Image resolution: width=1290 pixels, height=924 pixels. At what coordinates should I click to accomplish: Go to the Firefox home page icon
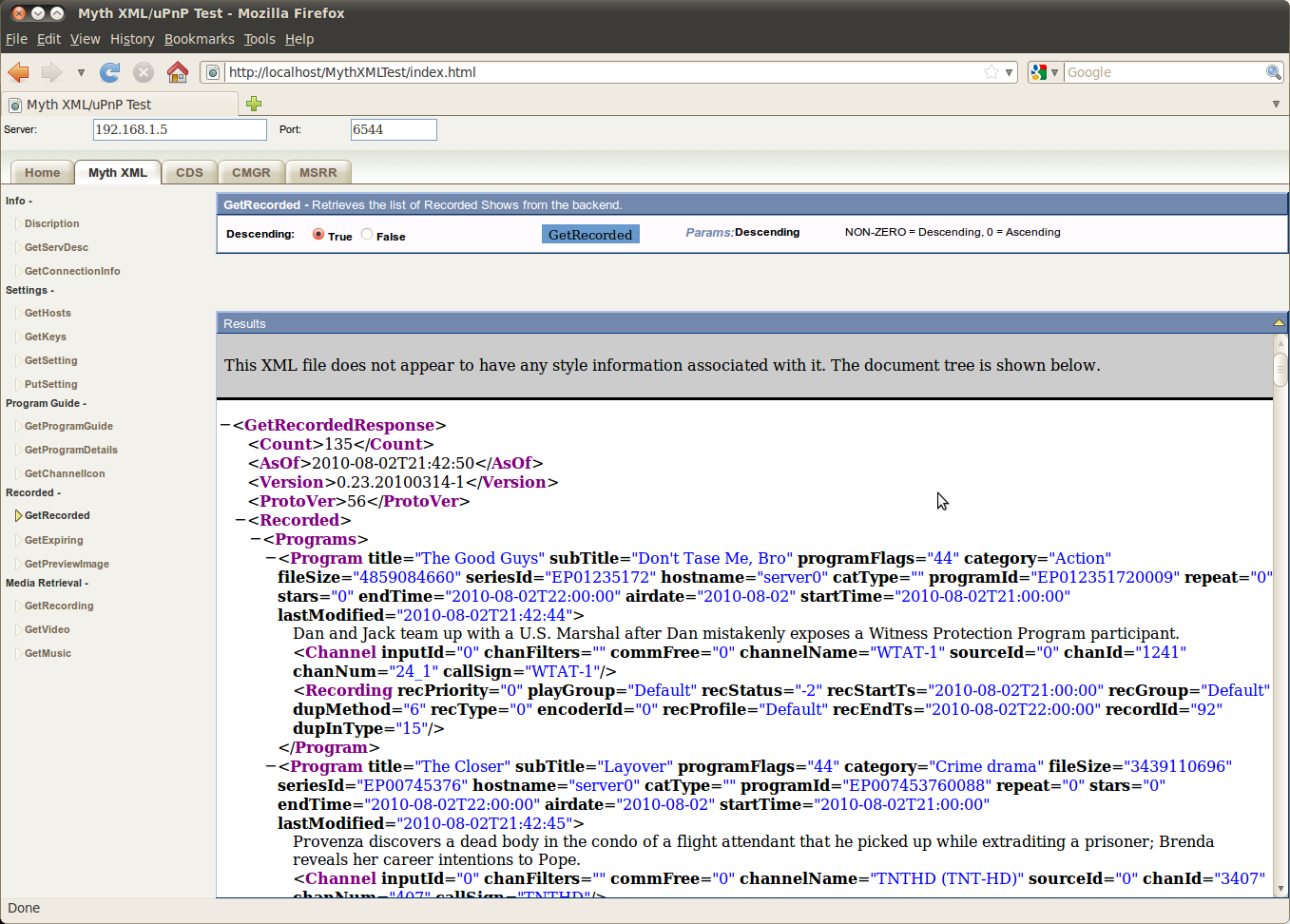(x=178, y=72)
